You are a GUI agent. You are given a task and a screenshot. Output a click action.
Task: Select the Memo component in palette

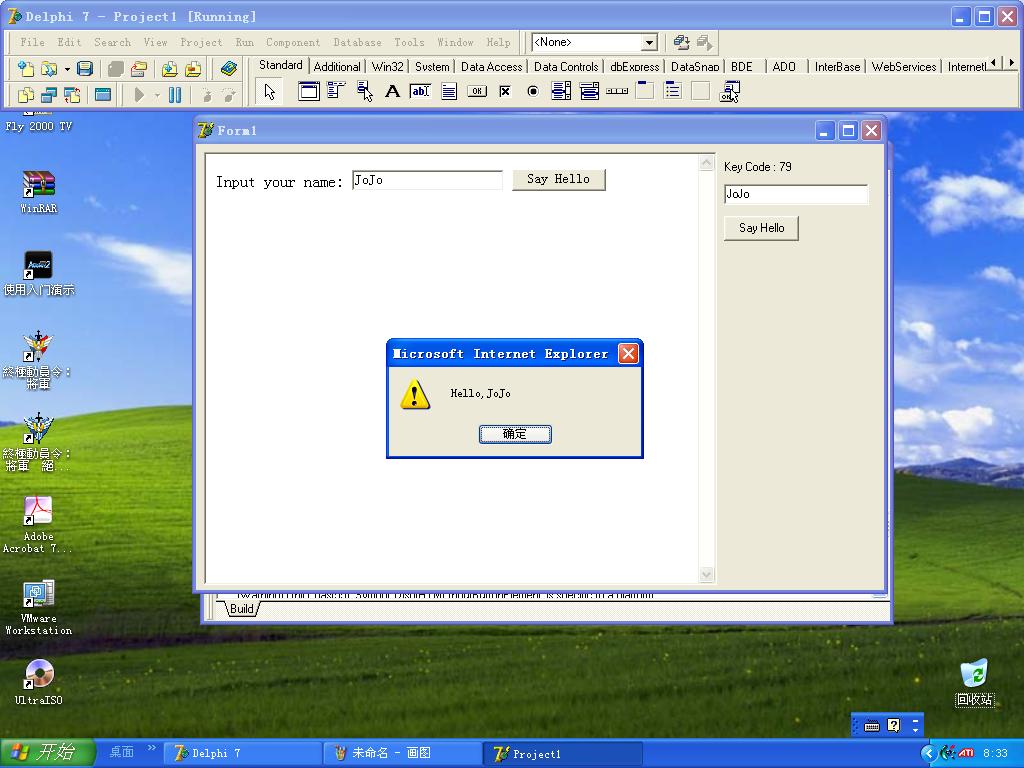click(449, 91)
